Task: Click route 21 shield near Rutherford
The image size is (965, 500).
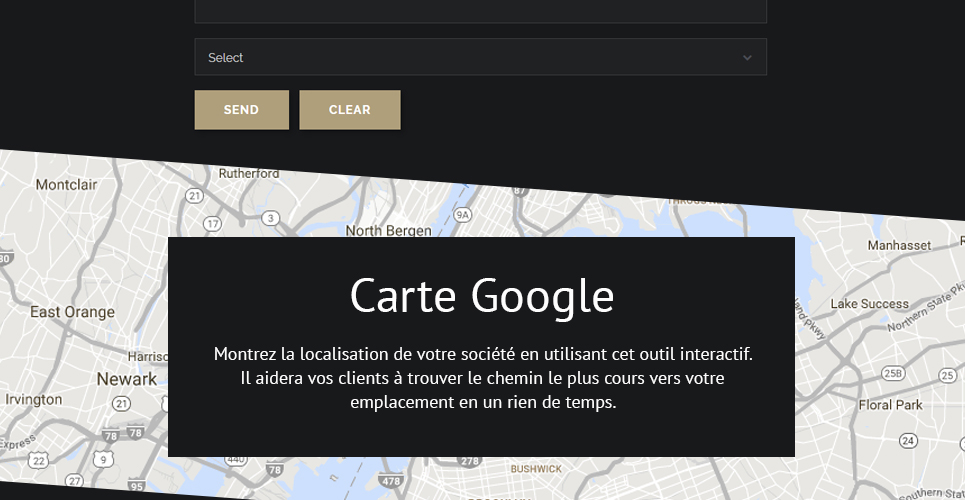Action: [x=194, y=196]
